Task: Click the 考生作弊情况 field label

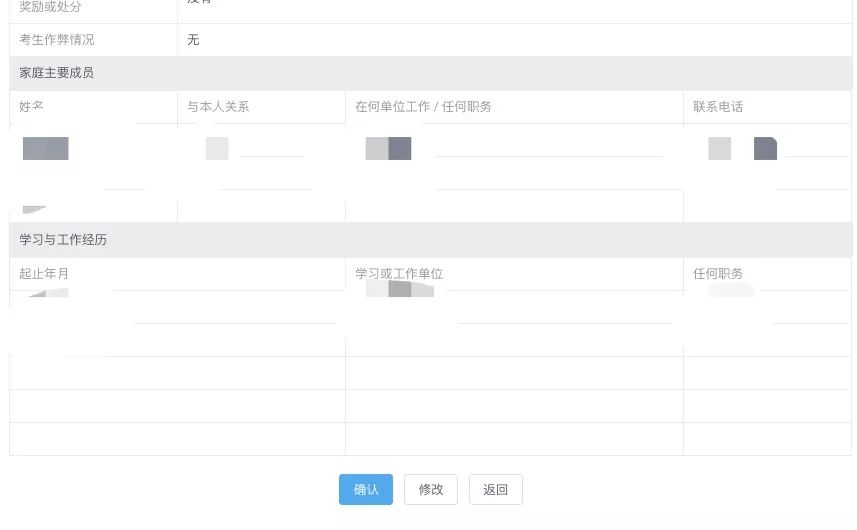Action: (x=57, y=40)
